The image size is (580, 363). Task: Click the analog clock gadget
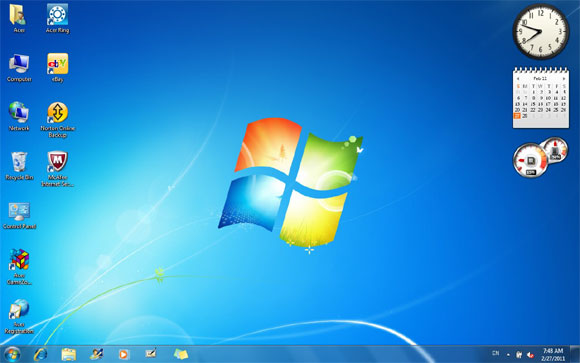[541, 32]
